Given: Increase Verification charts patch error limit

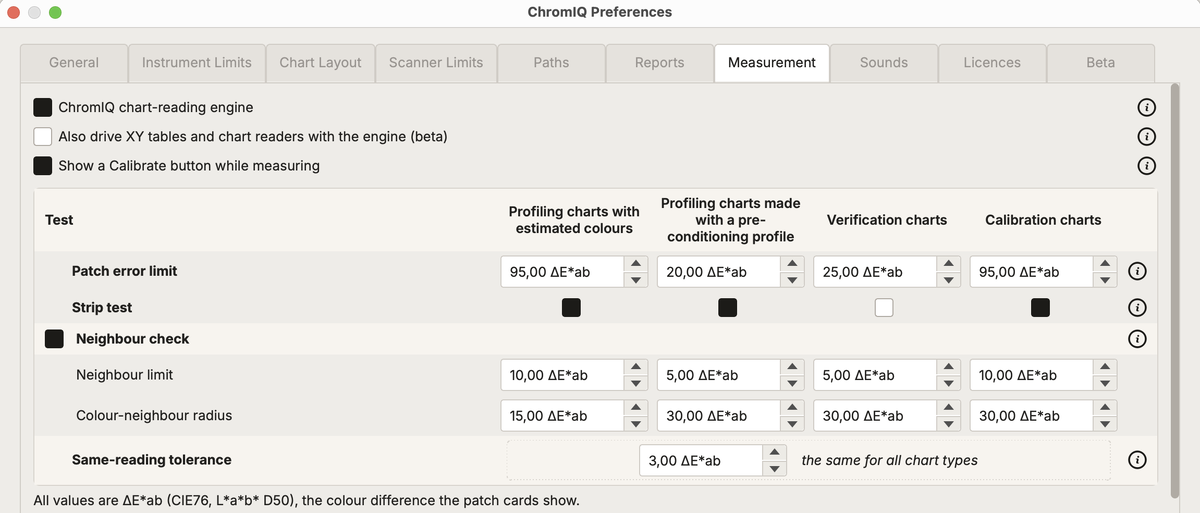Looking at the screenshot, I should click(948, 264).
